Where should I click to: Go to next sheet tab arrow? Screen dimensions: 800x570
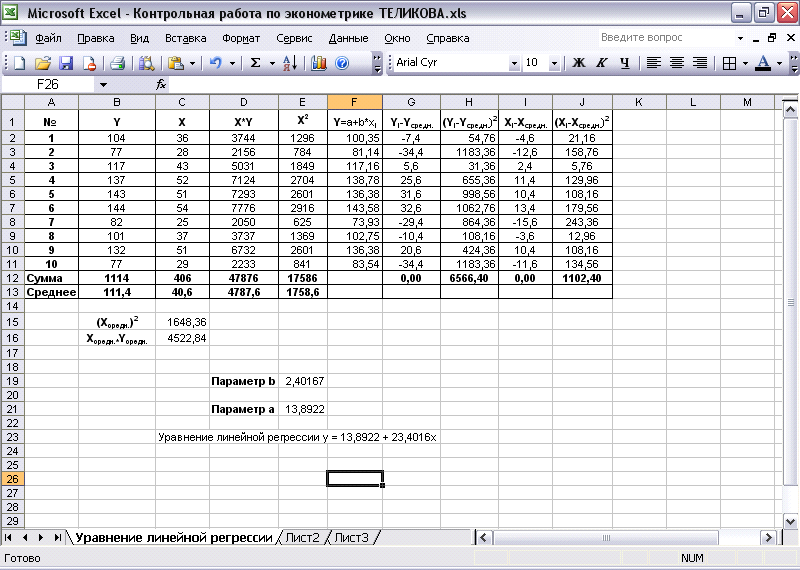click(x=41, y=537)
